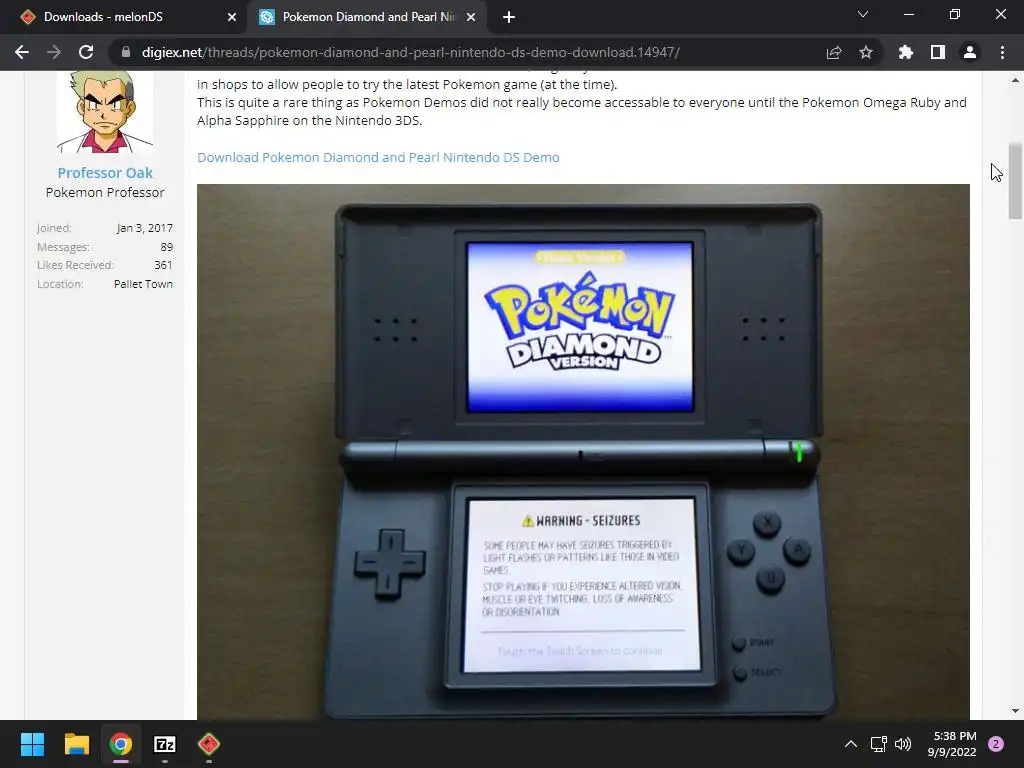The width and height of the screenshot is (1024, 768).
Task: Open Chrome three-dot menu
Action: pos(1002,52)
